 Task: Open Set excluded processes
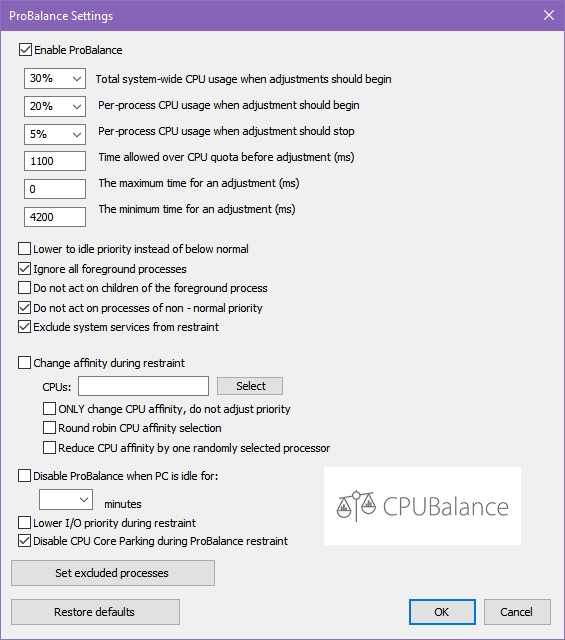[113, 573]
